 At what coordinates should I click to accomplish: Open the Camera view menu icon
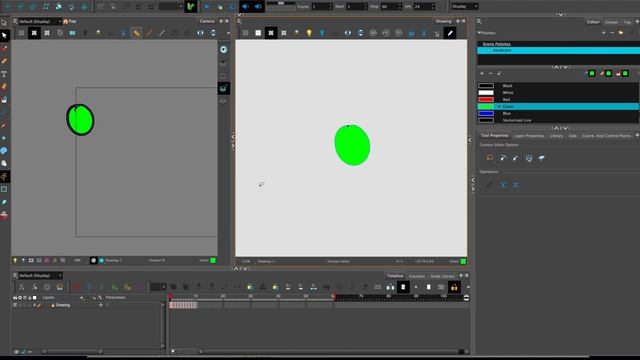(15, 21)
